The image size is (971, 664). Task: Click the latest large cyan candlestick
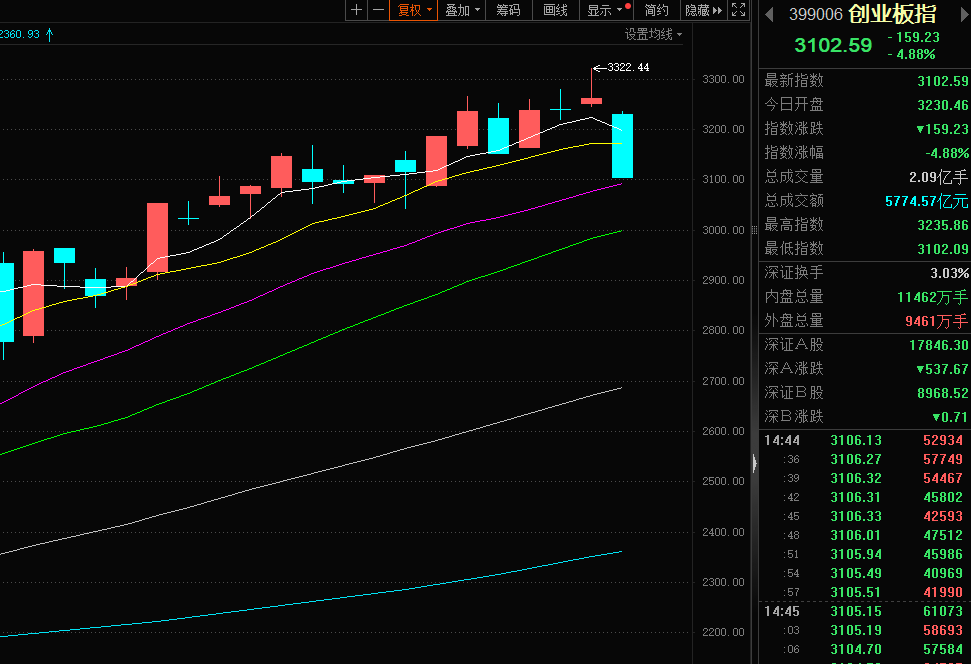[x=622, y=146]
